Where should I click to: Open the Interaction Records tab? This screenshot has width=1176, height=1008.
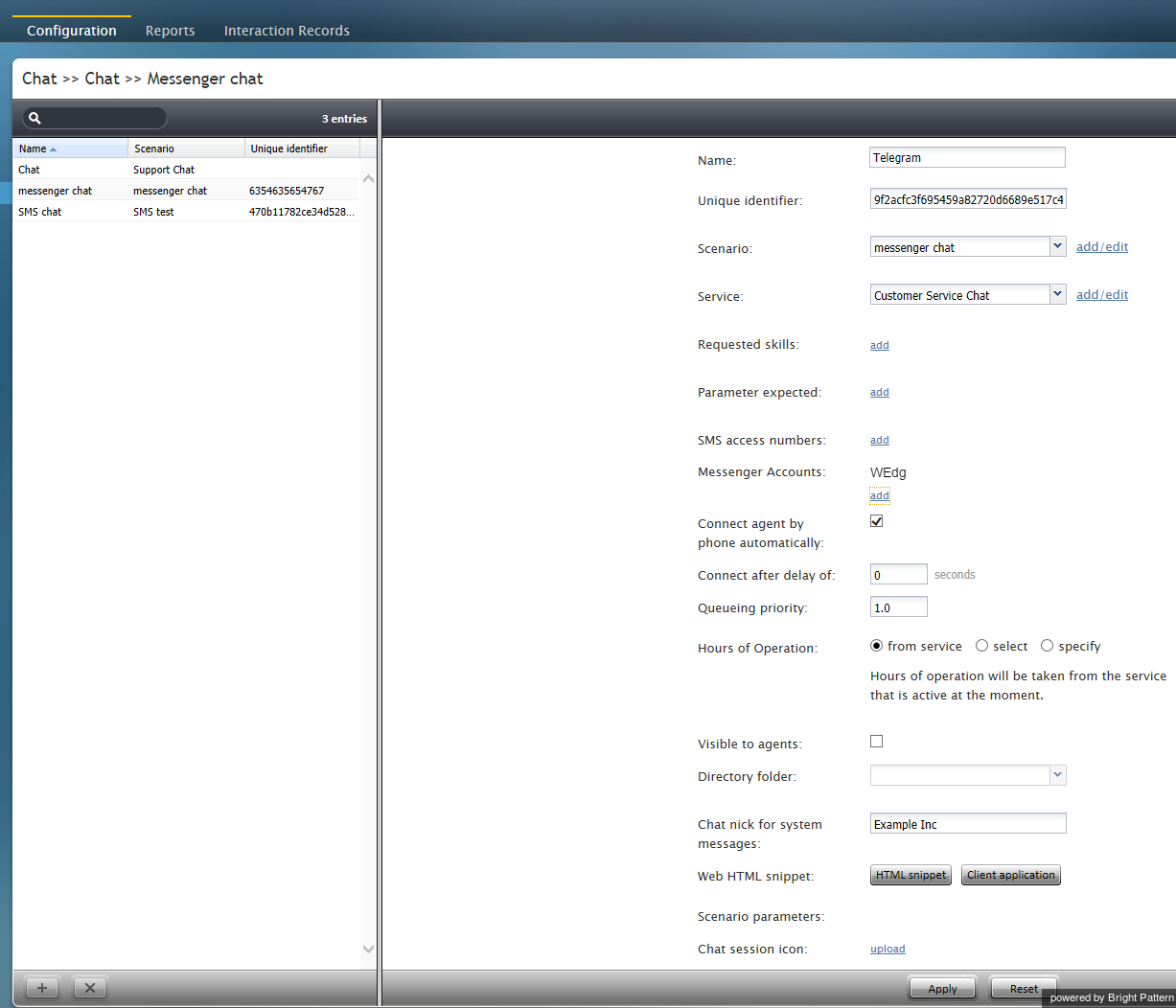tap(287, 31)
